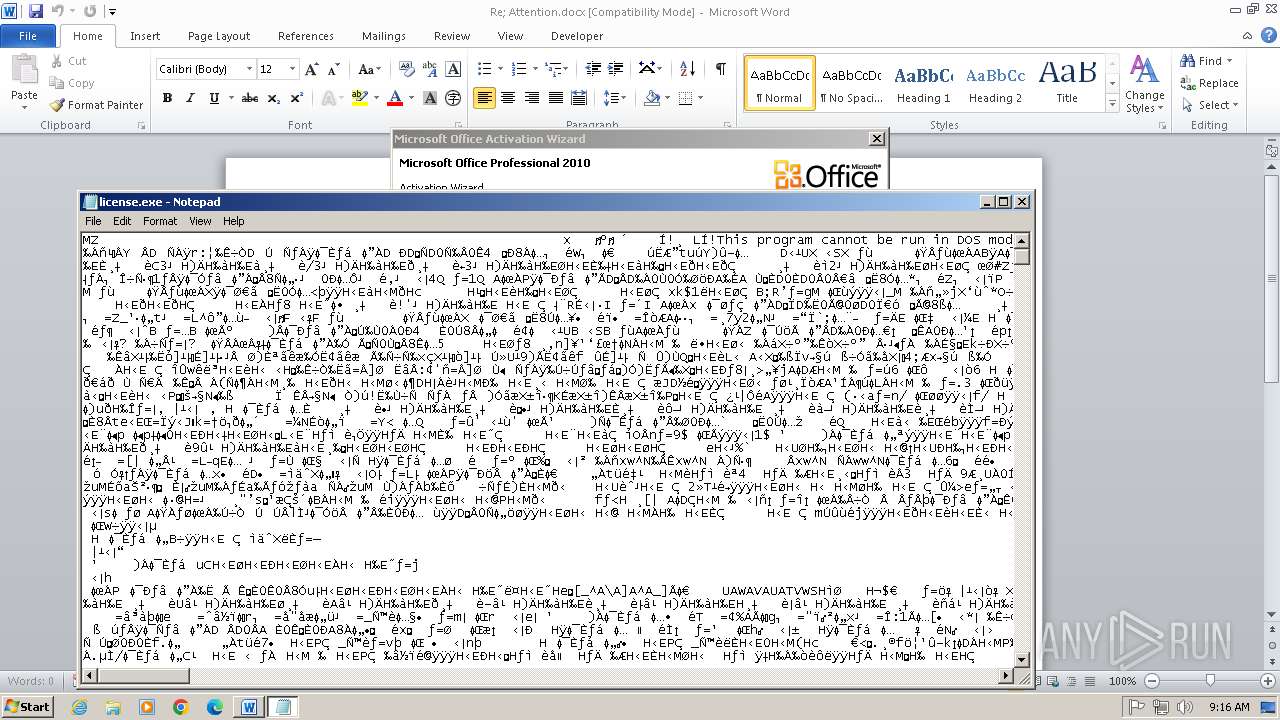Image resolution: width=1280 pixels, height=720 pixels.
Task: Click the Grow Font icon
Action: pos(312,69)
